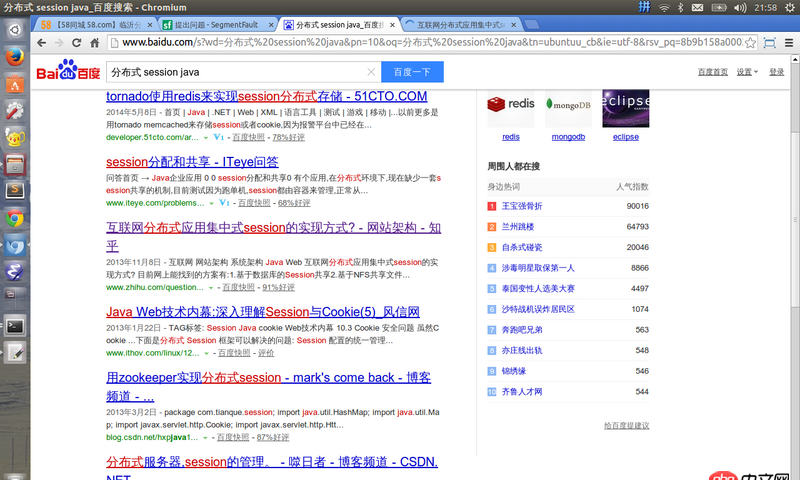Open the tornado redis session 51CTO result
800x480 pixels.
coord(266,96)
